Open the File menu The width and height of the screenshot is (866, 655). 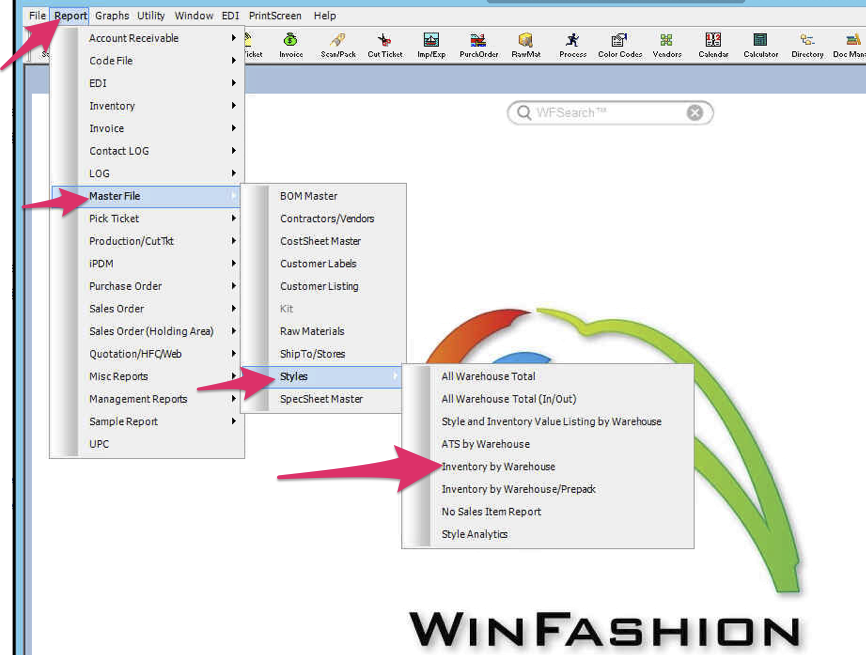pyautogui.click(x=38, y=15)
